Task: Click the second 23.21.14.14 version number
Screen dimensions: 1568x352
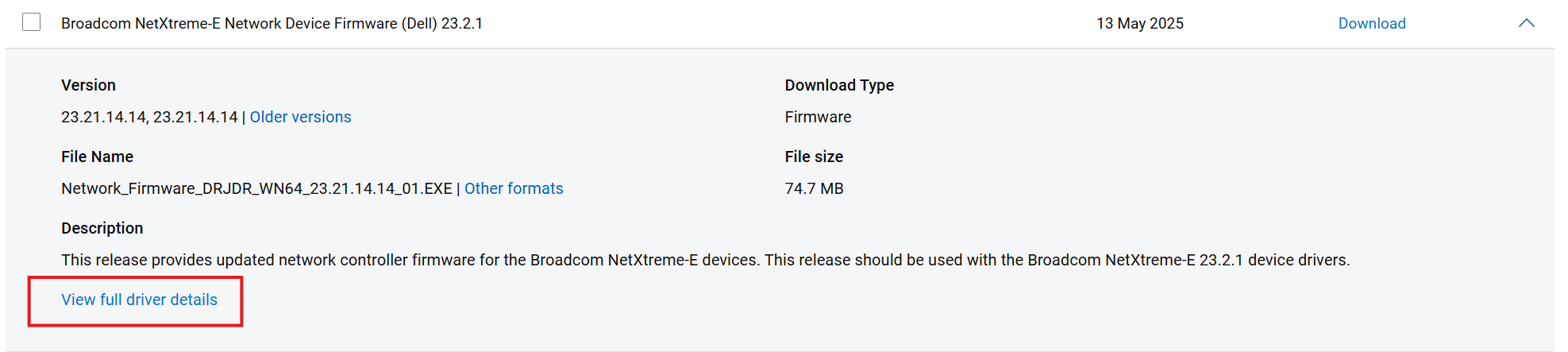Action: [195, 117]
